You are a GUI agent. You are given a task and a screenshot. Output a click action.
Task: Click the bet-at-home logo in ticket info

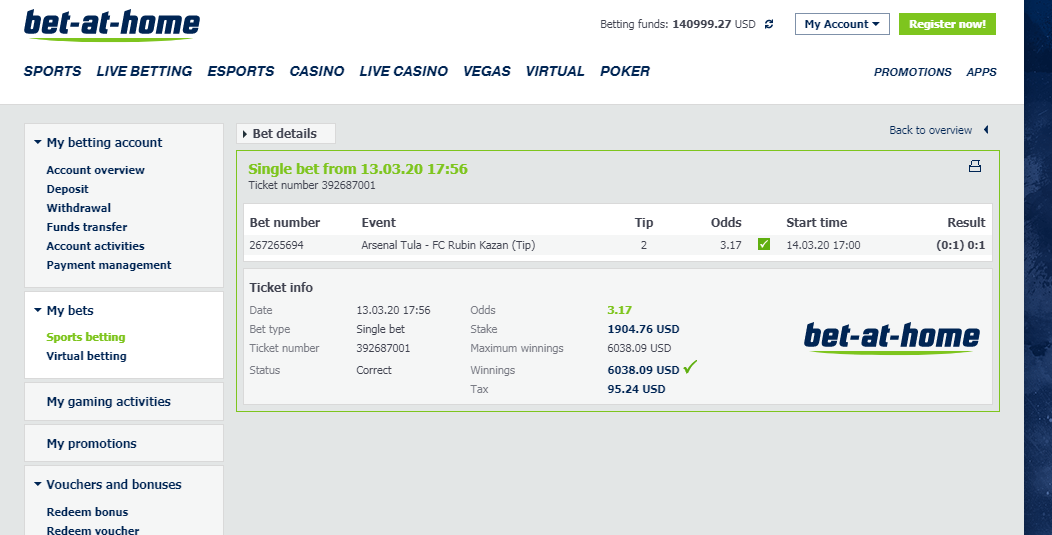click(892, 338)
